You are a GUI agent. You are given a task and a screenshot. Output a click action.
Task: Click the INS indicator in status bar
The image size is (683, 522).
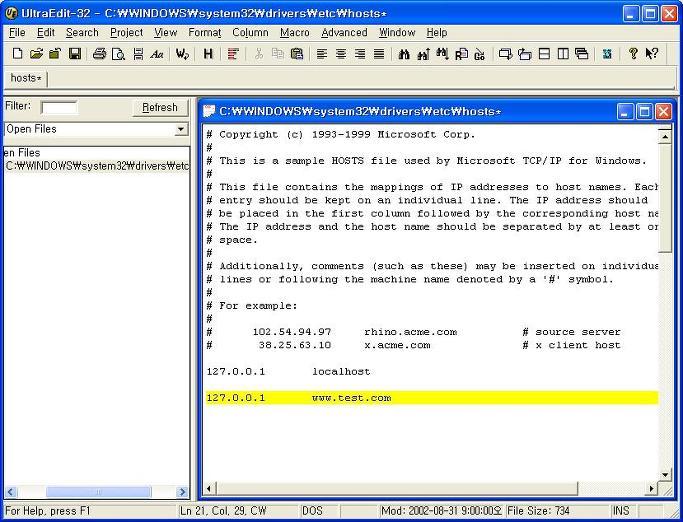[621, 511]
